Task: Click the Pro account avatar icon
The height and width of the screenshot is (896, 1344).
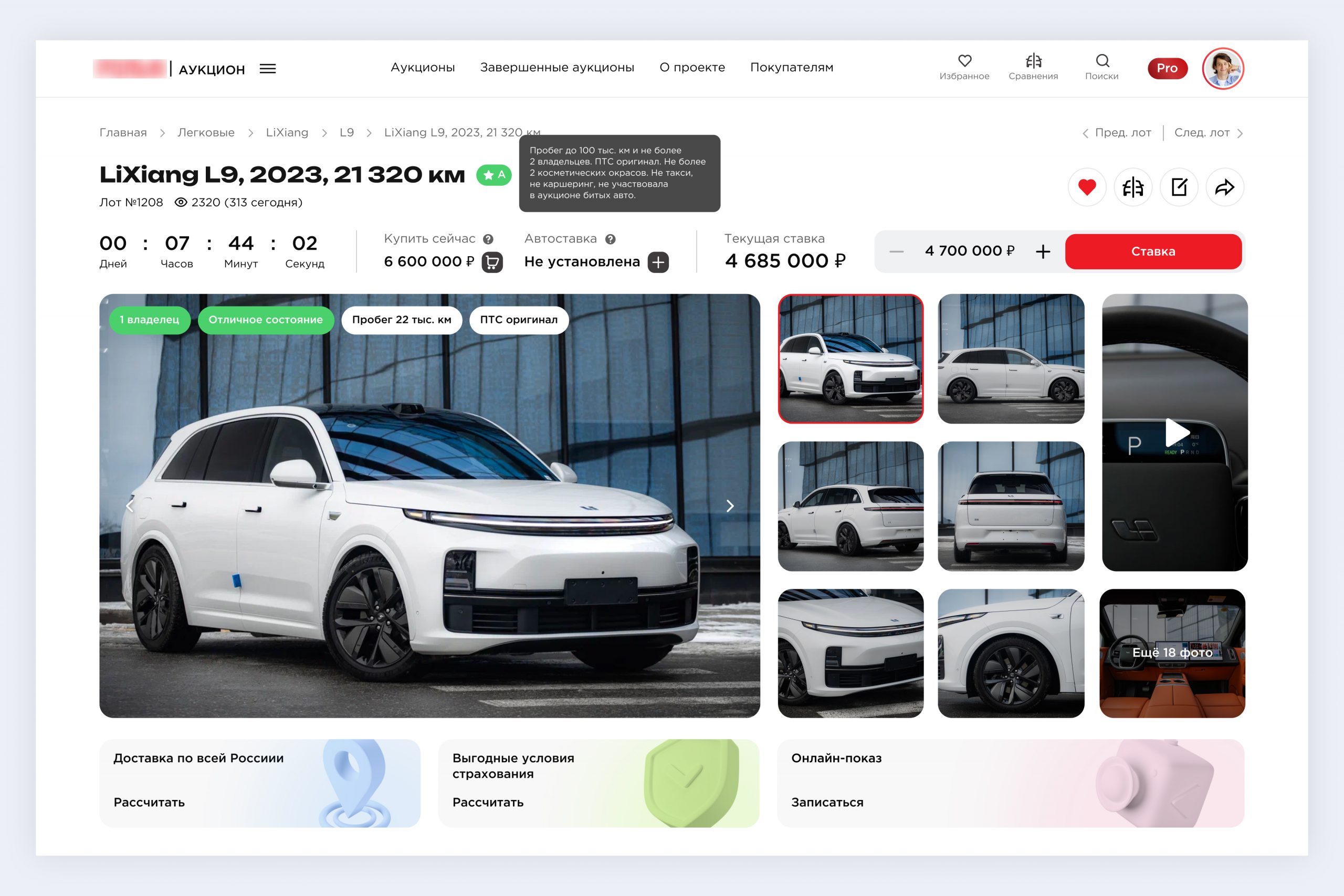Action: tap(1223, 68)
